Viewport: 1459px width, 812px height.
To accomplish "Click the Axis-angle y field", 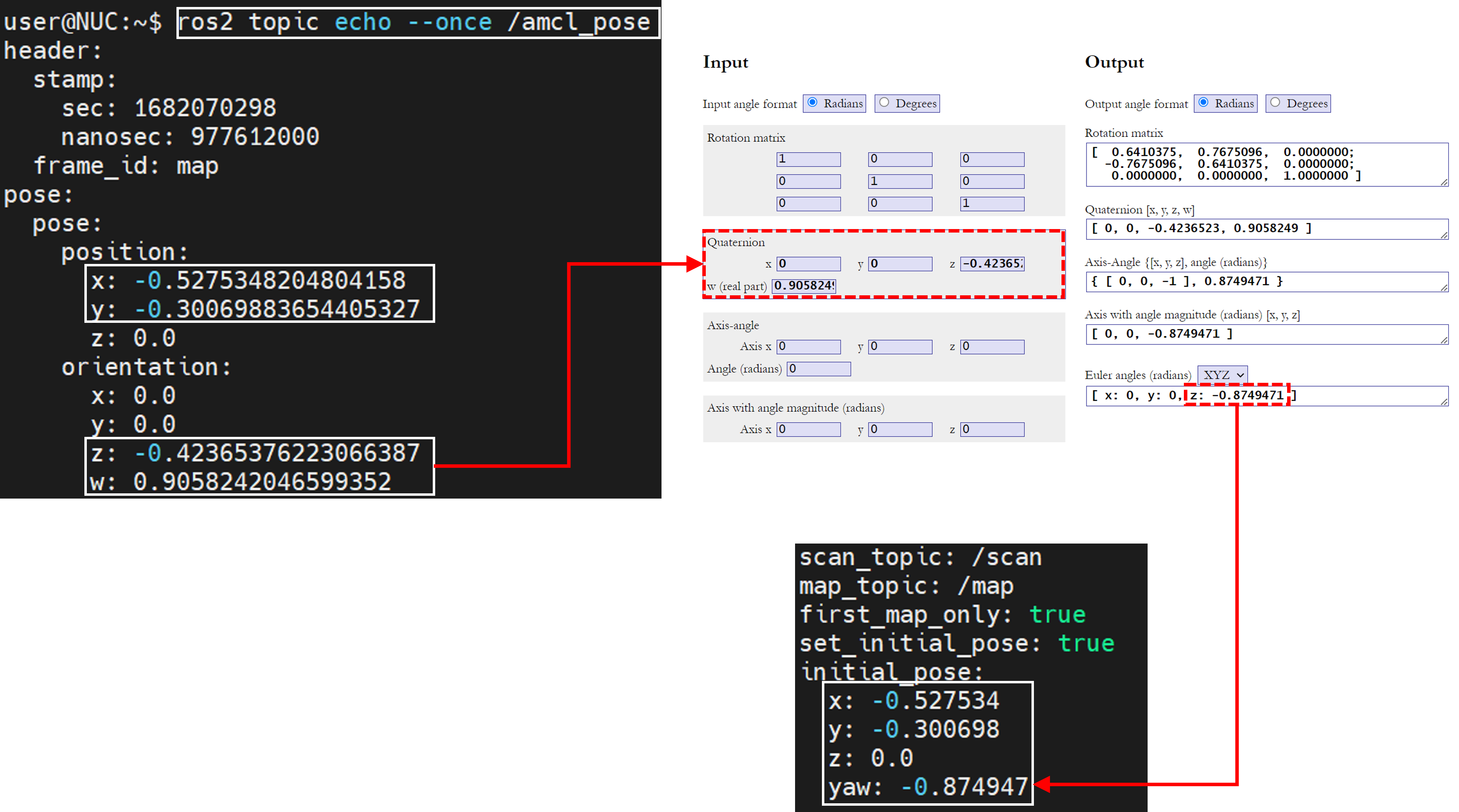I will (900, 347).
